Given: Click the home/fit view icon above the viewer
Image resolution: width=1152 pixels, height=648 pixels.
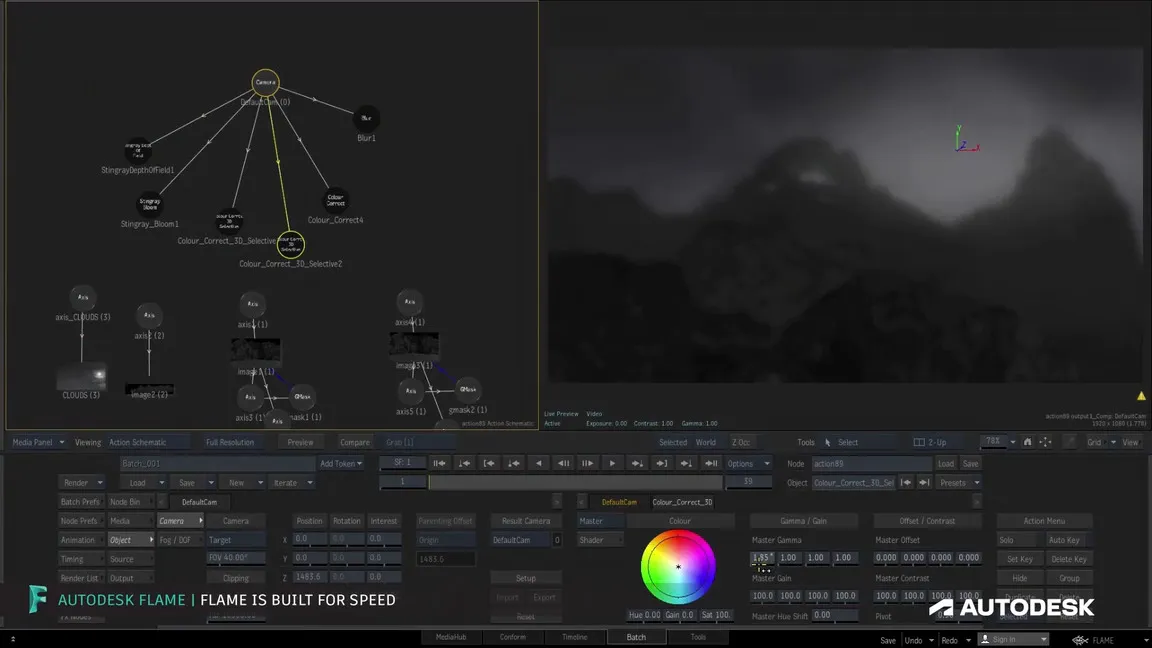Looking at the screenshot, I should [x=1028, y=442].
